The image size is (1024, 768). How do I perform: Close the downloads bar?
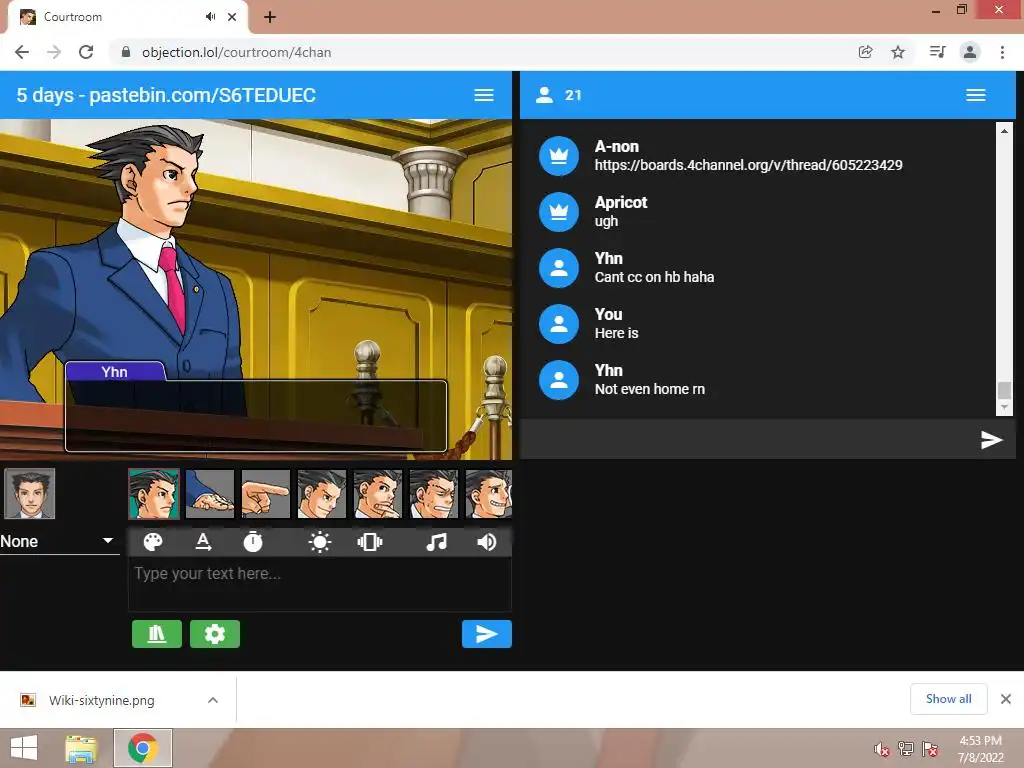tap(1006, 699)
